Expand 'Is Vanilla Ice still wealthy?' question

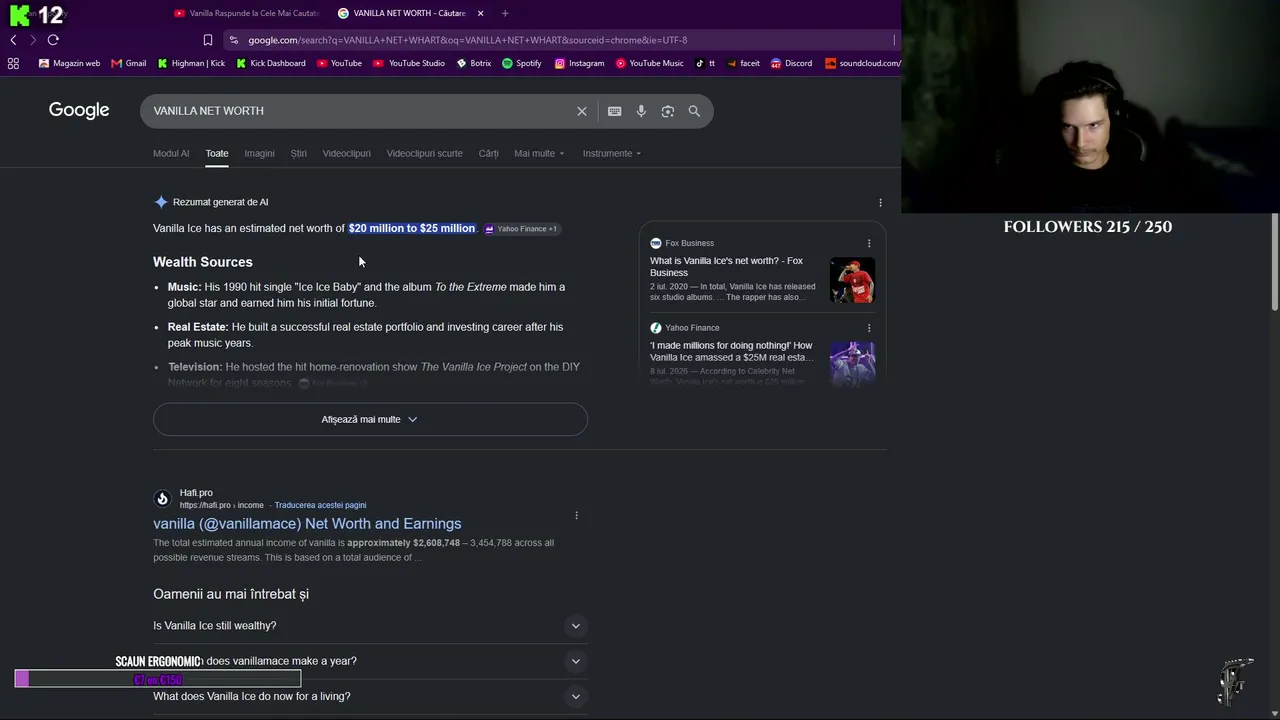[x=370, y=626]
